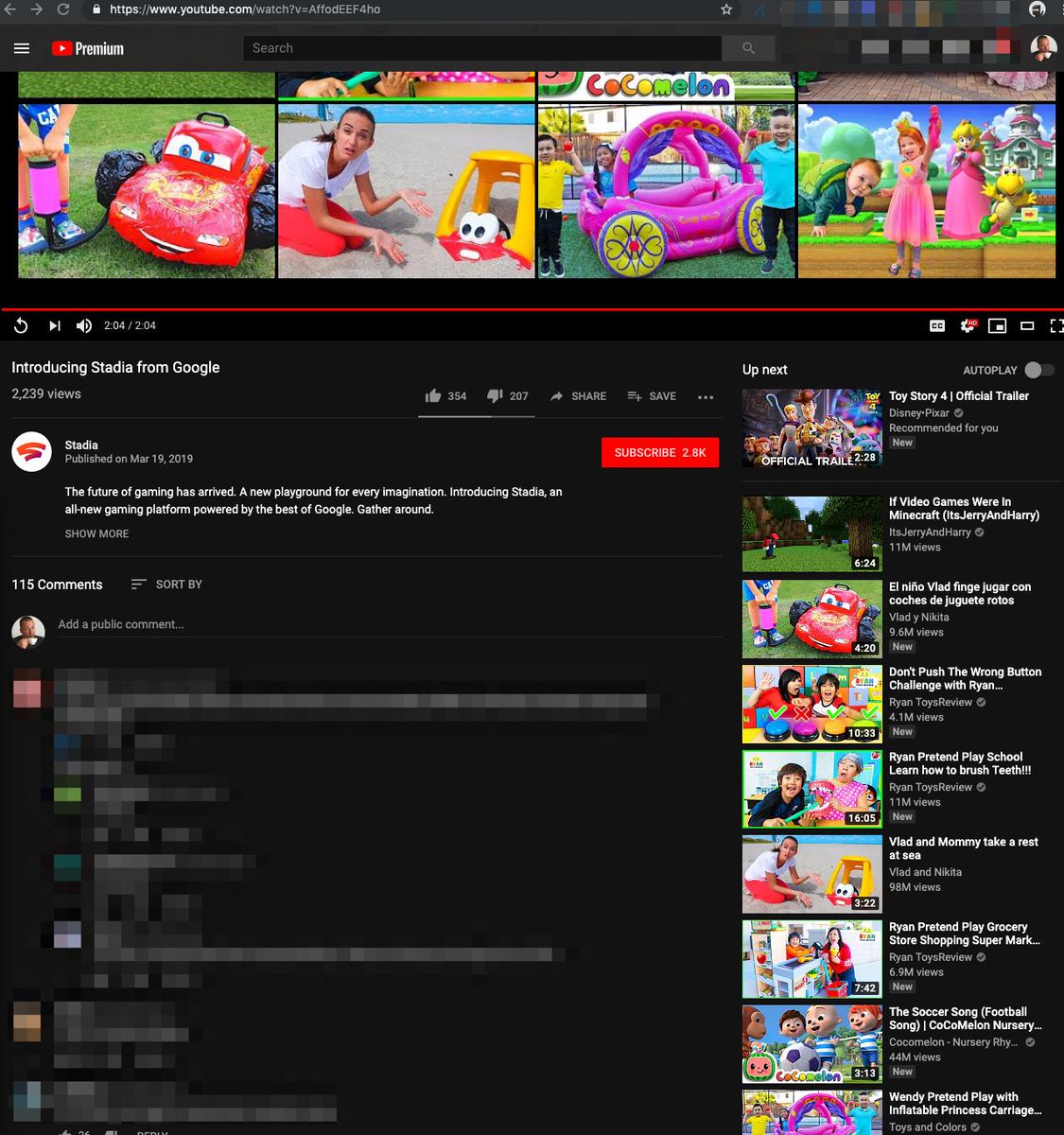Click the browser address bar URL
The height and width of the screenshot is (1135, 1064).
coord(245,9)
